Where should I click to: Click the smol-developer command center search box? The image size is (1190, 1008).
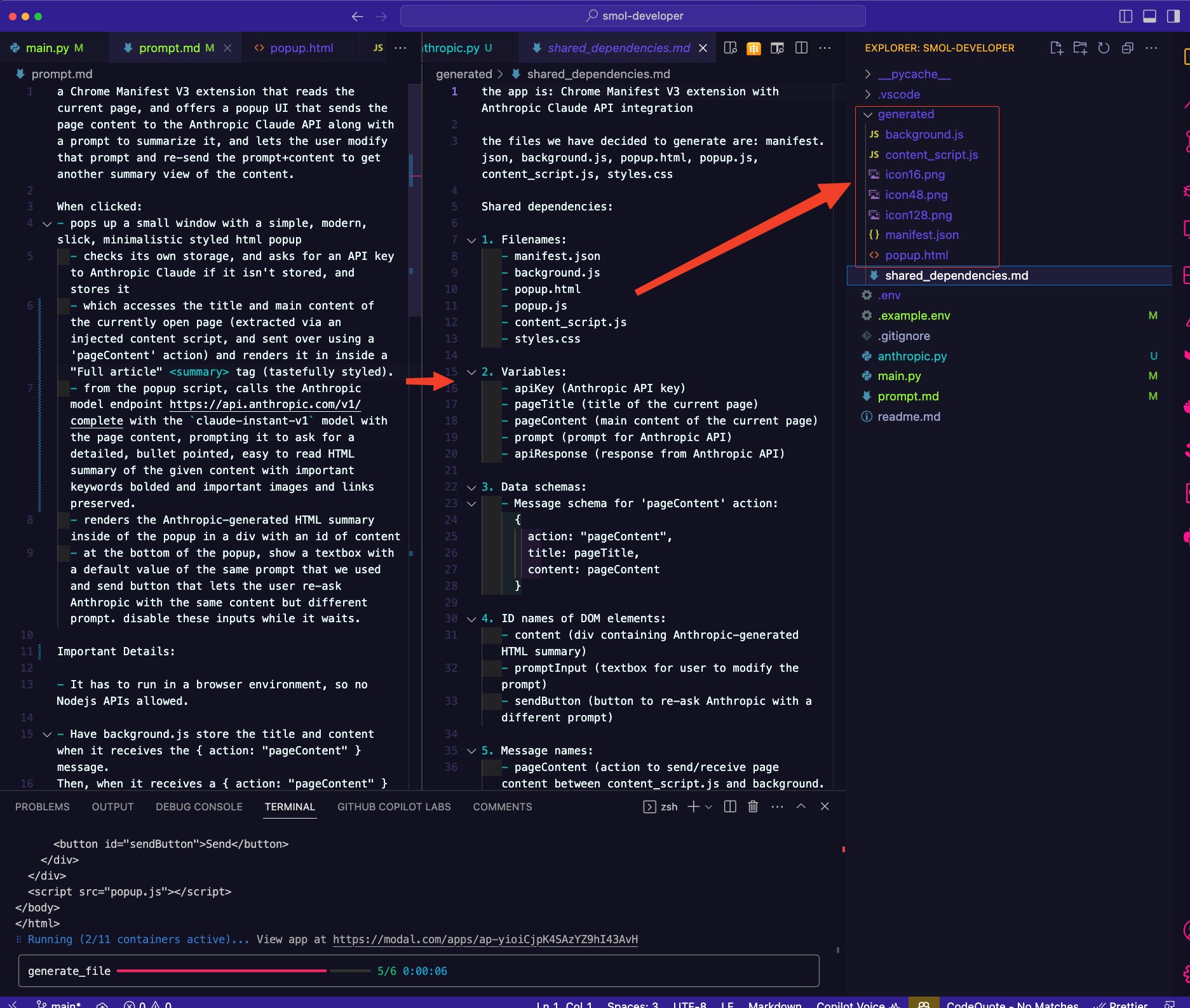633,16
